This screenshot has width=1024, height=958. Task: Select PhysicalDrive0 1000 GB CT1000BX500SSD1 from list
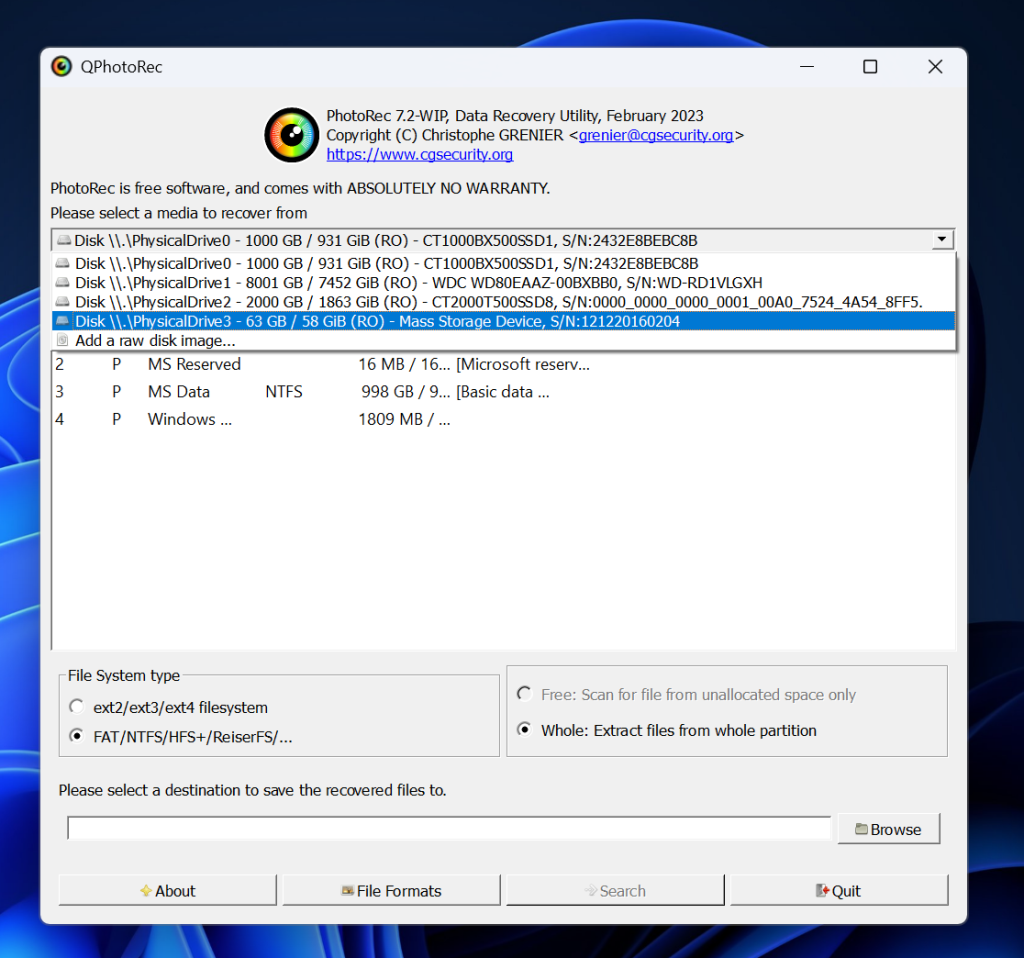click(x=504, y=263)
